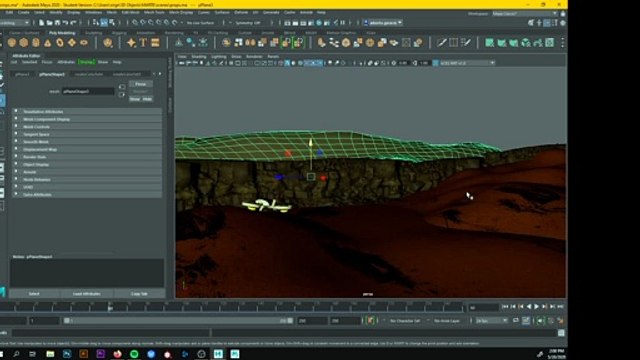
Task: Click the Windows taskbar search icon
Action: (16, 354)
